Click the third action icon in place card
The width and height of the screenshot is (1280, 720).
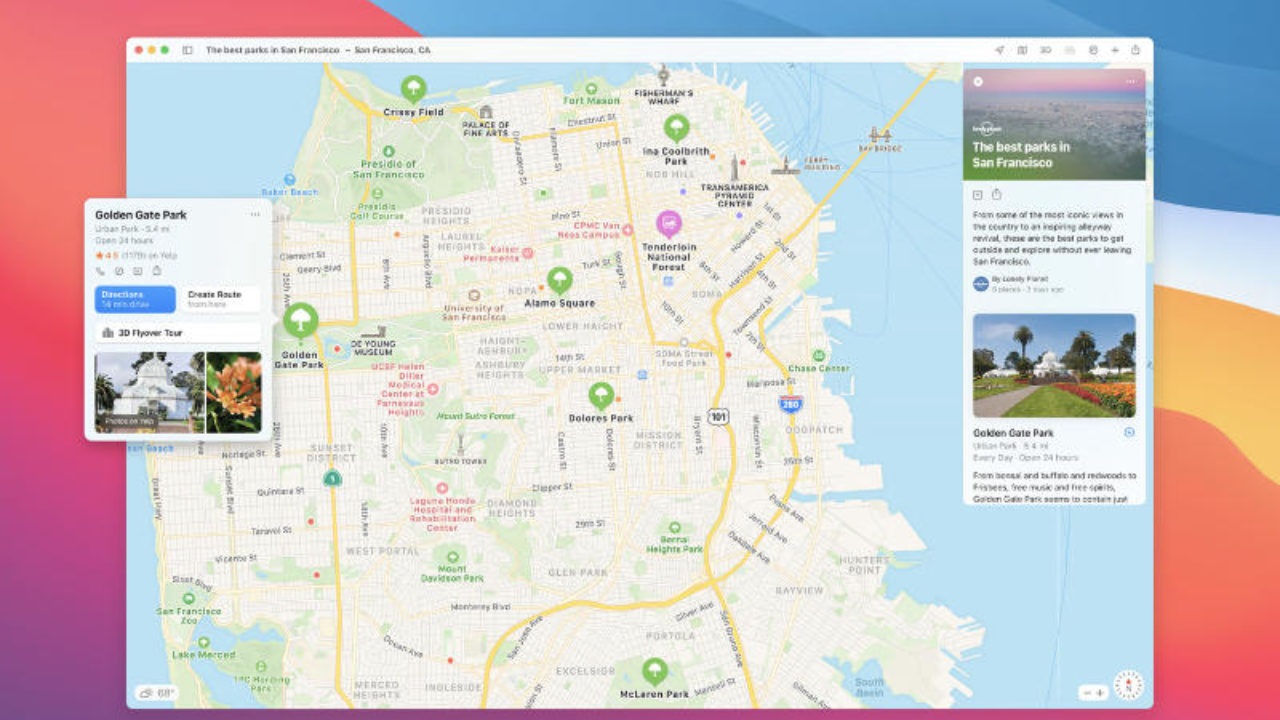(138, 271)
